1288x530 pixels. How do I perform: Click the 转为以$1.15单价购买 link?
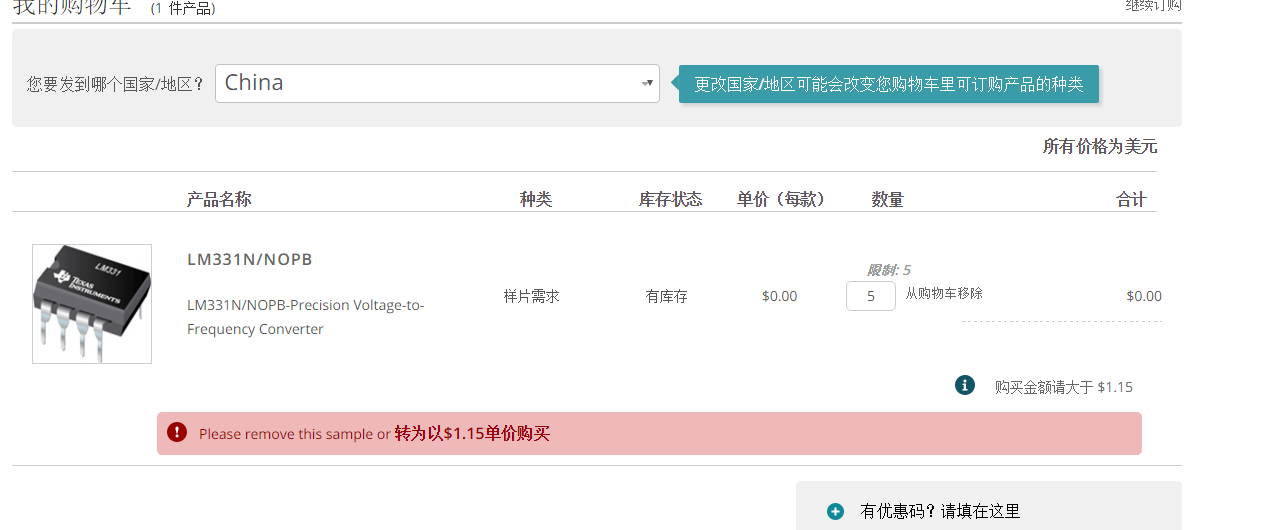472,433
